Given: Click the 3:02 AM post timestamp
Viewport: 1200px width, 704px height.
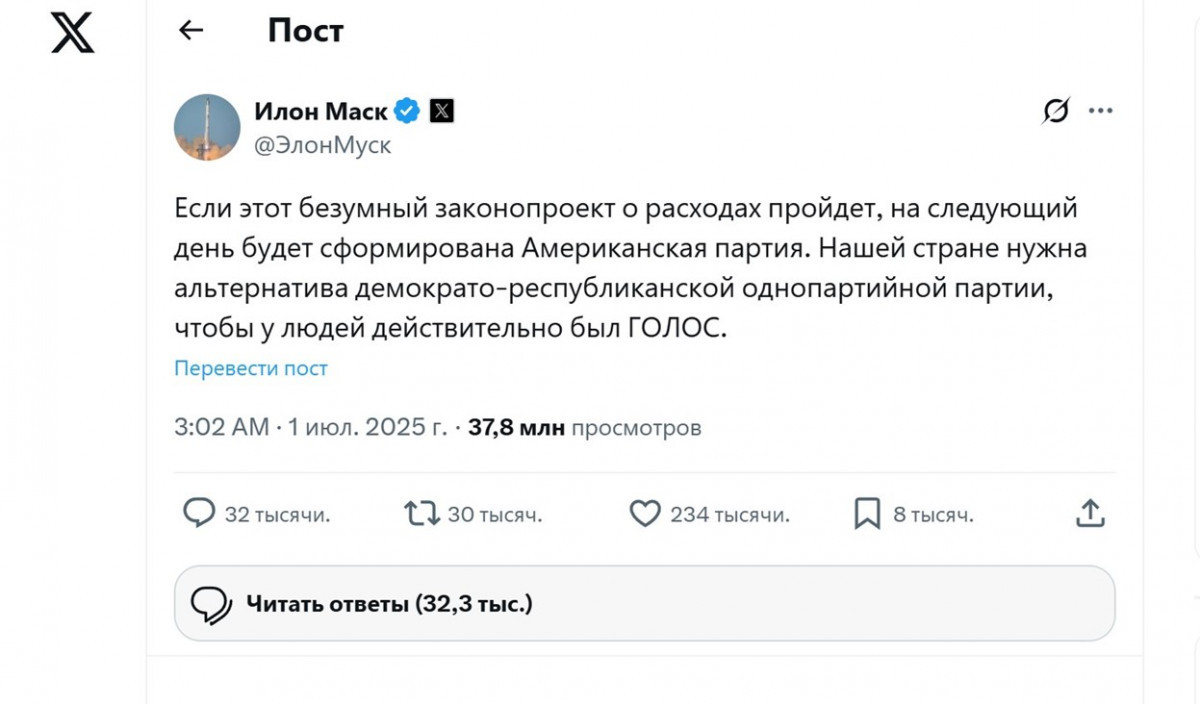Looking at the screenshot, I should pyautogui.click(x=221, y=428).
